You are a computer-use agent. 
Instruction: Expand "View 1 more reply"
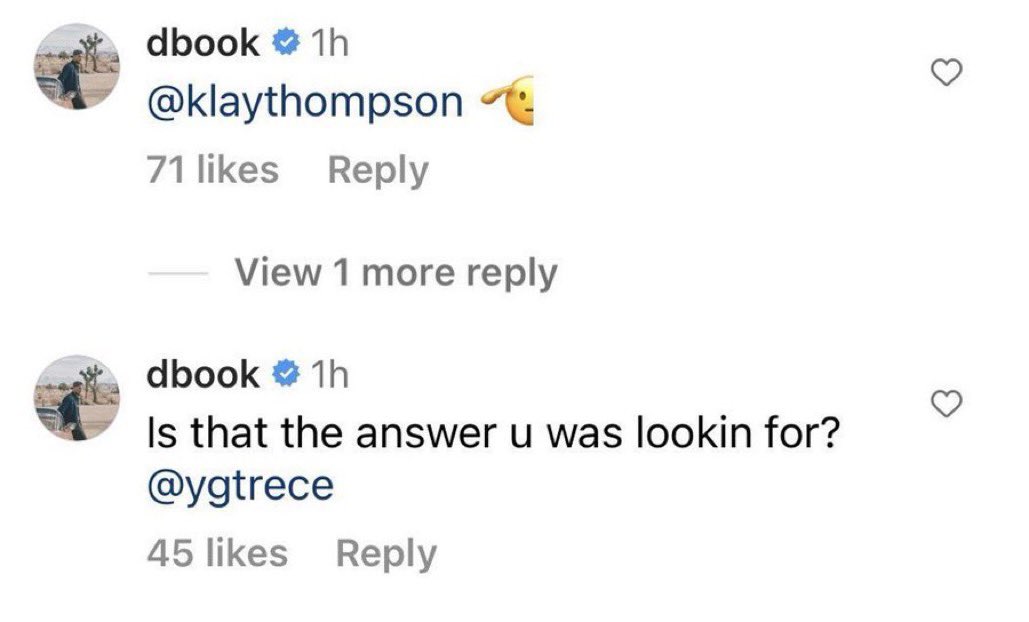click(x=396, y=272)
